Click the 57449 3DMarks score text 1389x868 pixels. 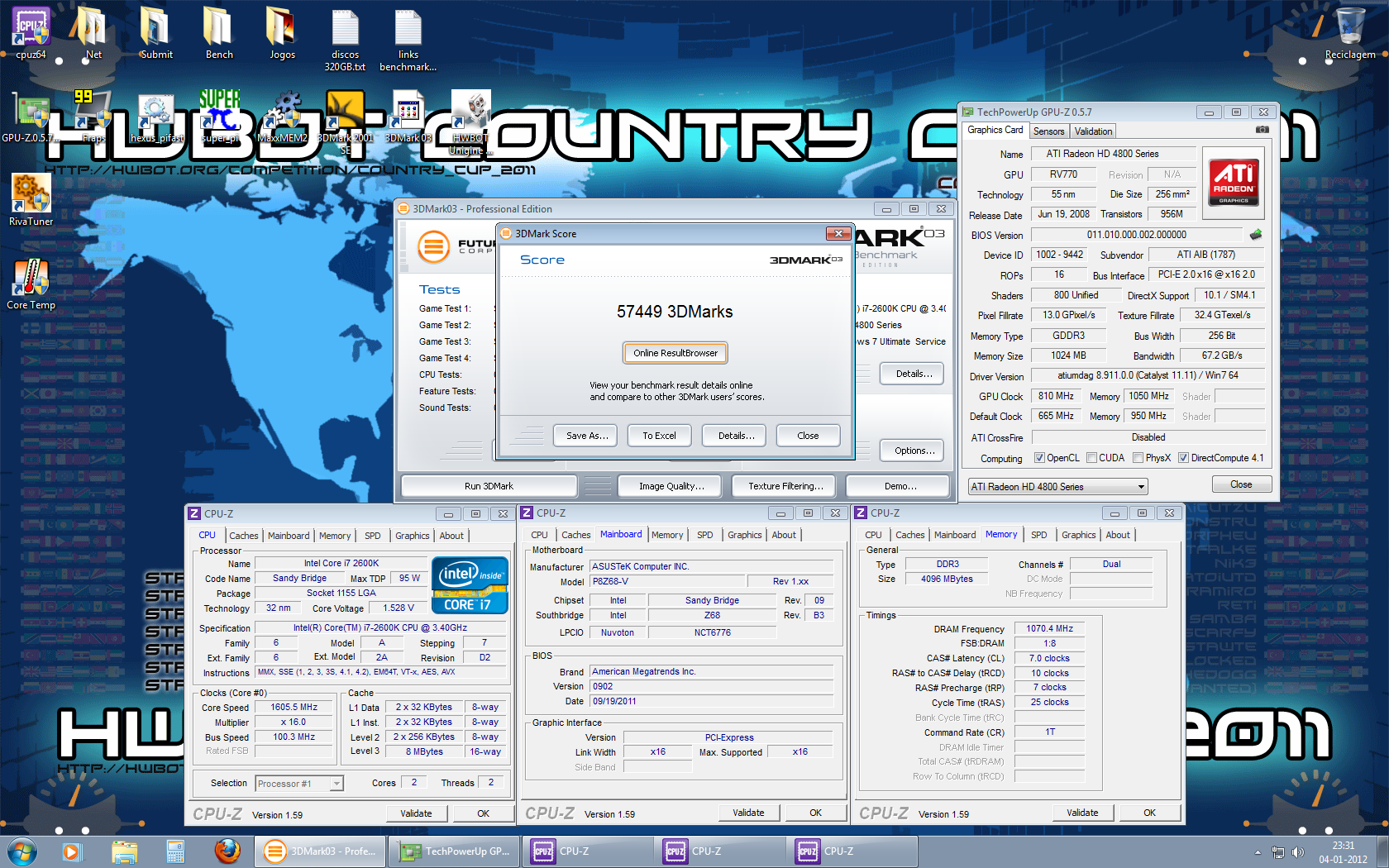point(675,312)
